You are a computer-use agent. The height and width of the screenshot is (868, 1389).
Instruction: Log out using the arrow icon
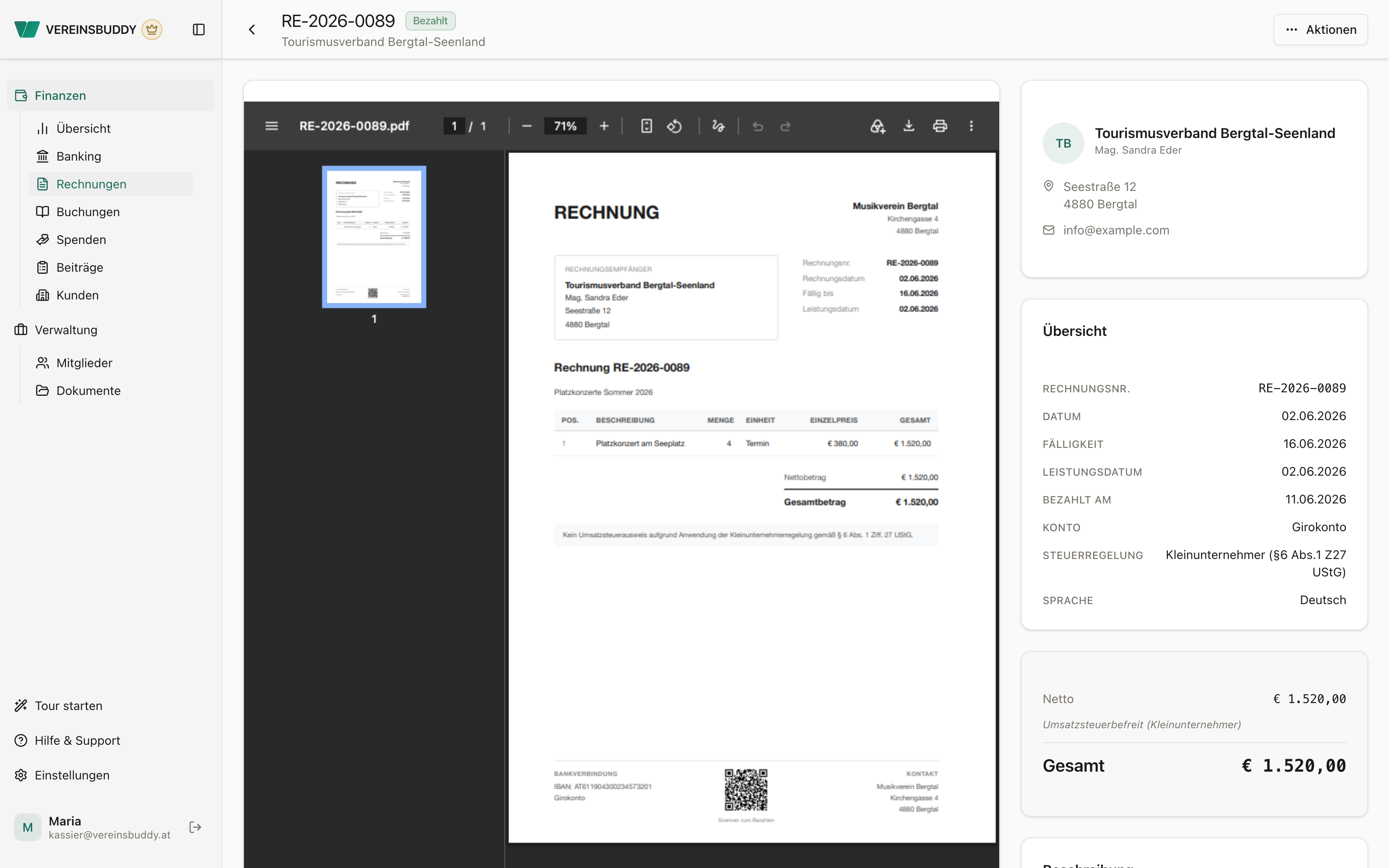(x=195, y=827)
